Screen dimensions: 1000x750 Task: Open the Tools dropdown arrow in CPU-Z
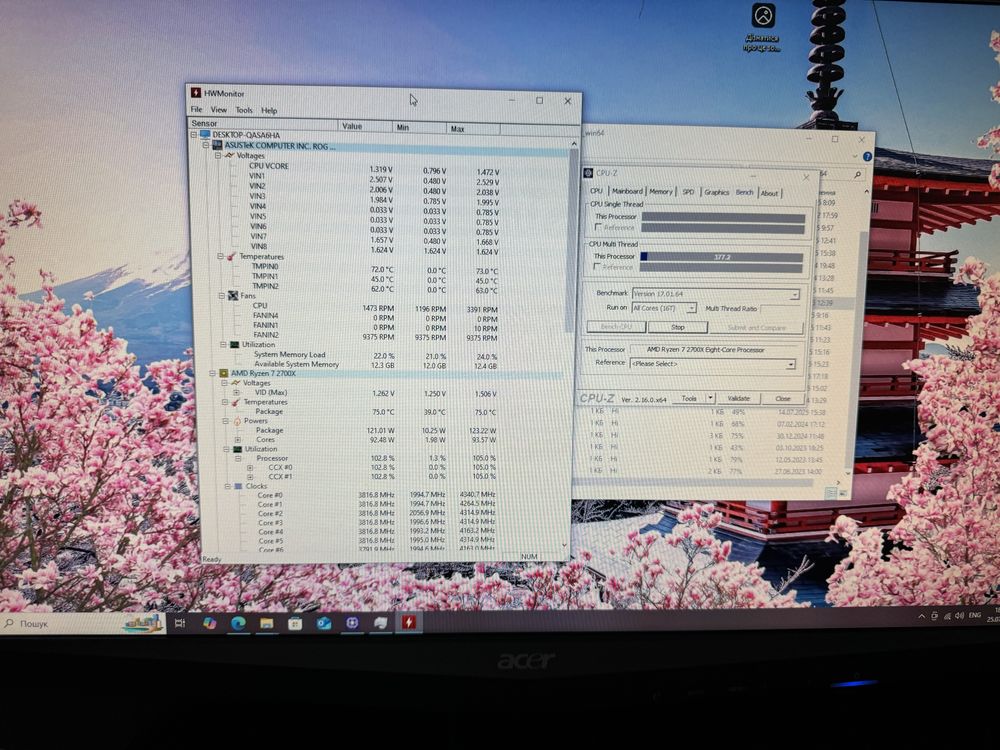[710, 398]
